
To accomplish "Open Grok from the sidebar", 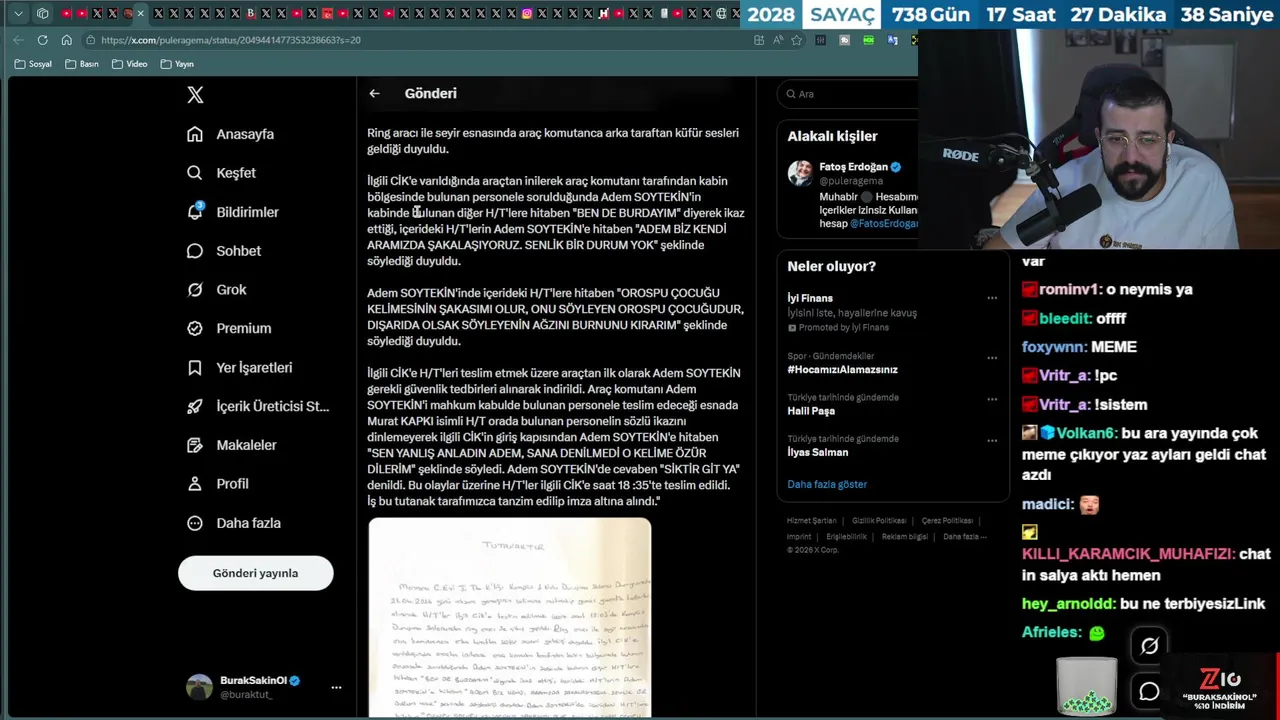I will tap(216, 290).
